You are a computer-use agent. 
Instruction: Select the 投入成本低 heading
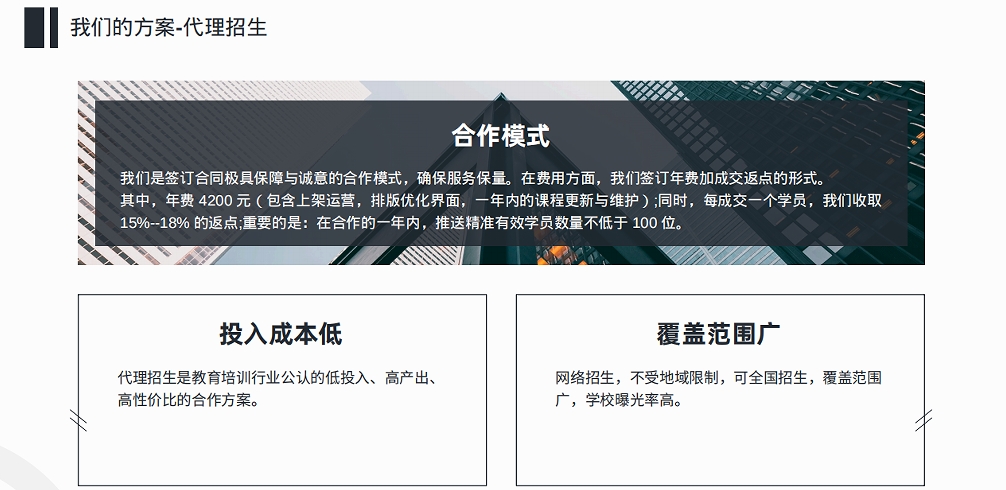tap(281, 333)
